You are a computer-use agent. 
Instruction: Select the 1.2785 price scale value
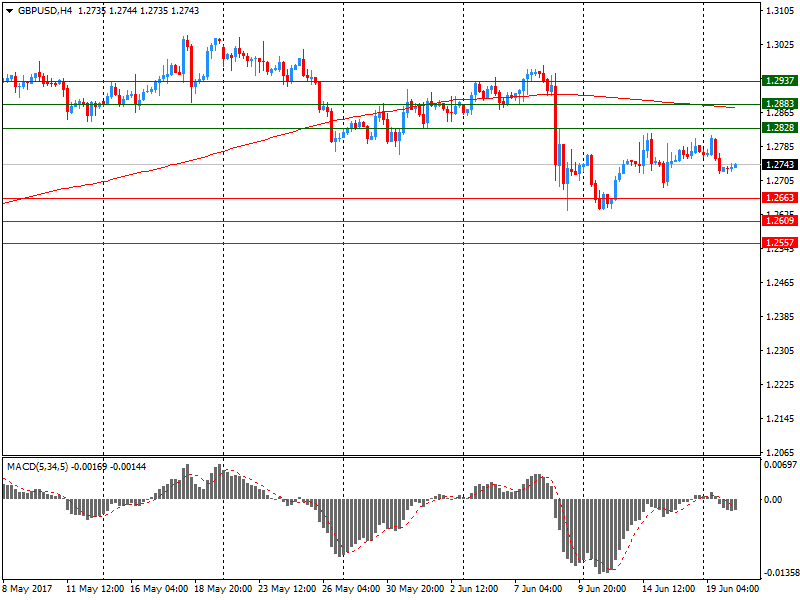pyautogui.click(x=780, y=147)
